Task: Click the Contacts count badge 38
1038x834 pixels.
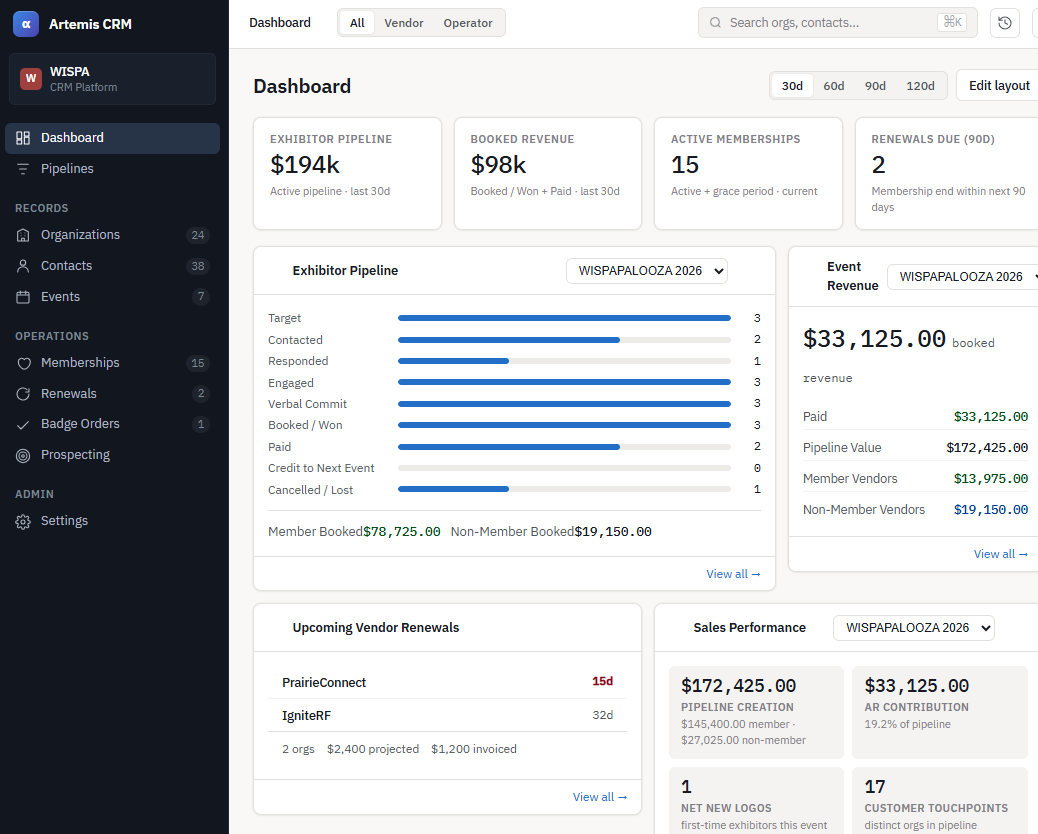Action: [x=197, y=266]
